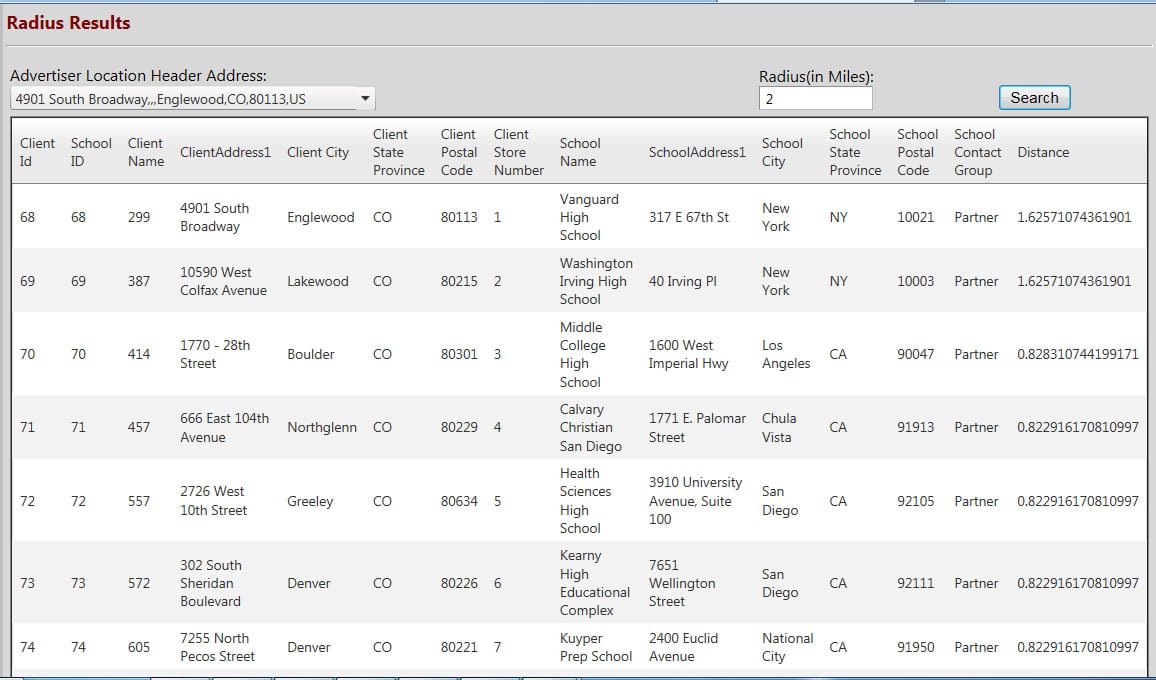
Task: Click the Washington Irving High School cell
Action: (x=596, y=281)
